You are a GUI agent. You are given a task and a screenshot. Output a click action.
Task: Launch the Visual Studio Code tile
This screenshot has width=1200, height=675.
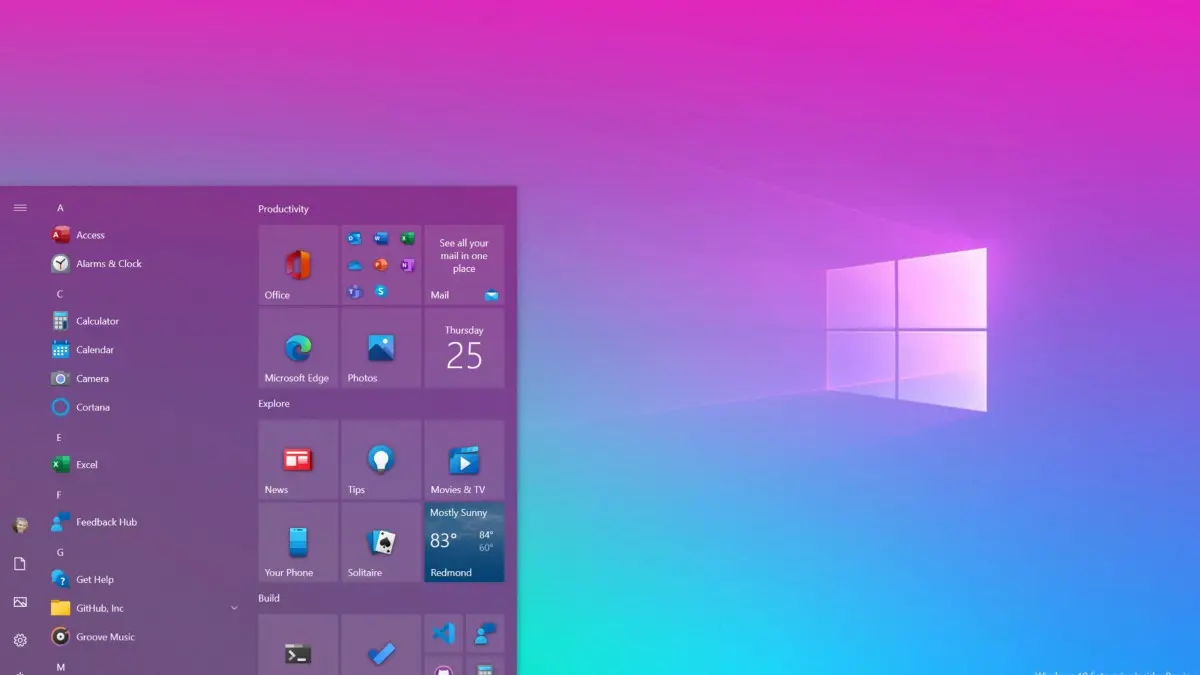point(444,633)
